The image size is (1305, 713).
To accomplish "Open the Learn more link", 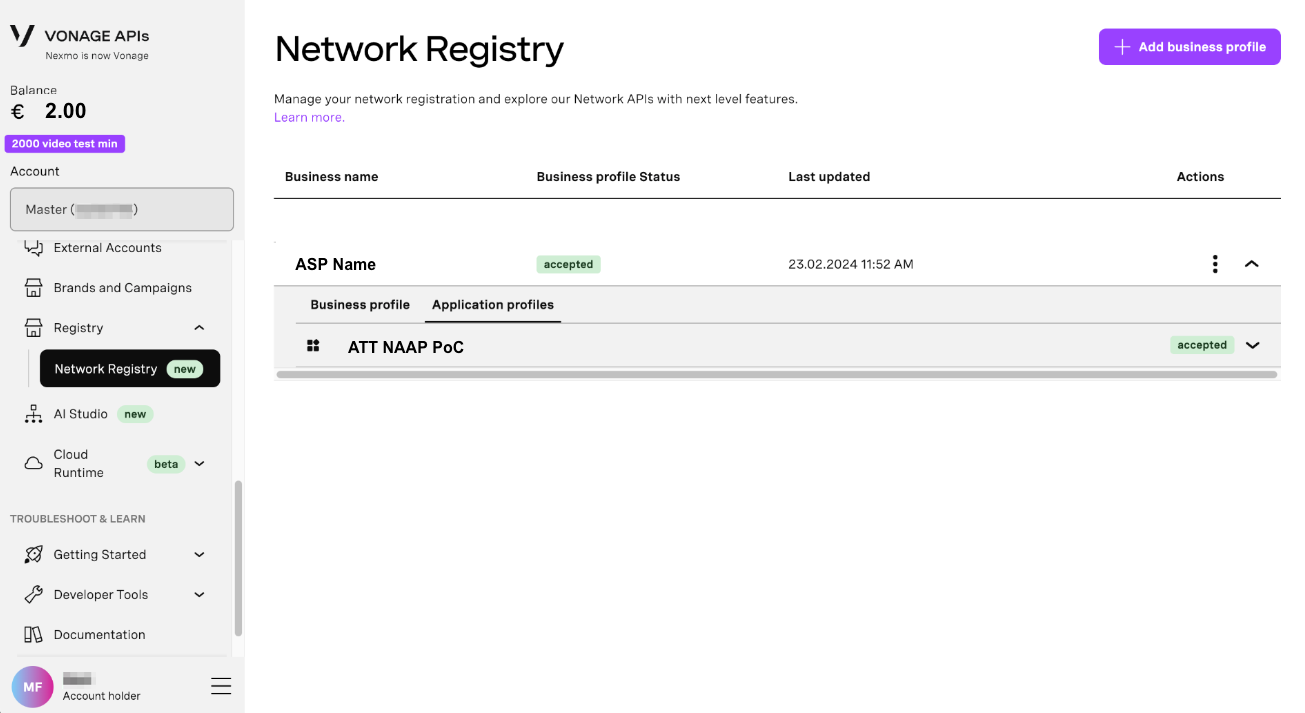I will [x=308, y=117].
